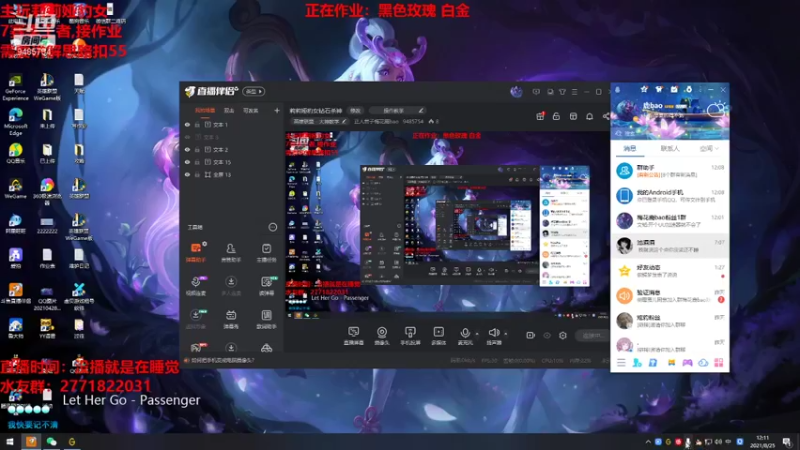800x450 pixels.
Task: Open the toolbox more-options circle button
Action: [x=273, y=227]
